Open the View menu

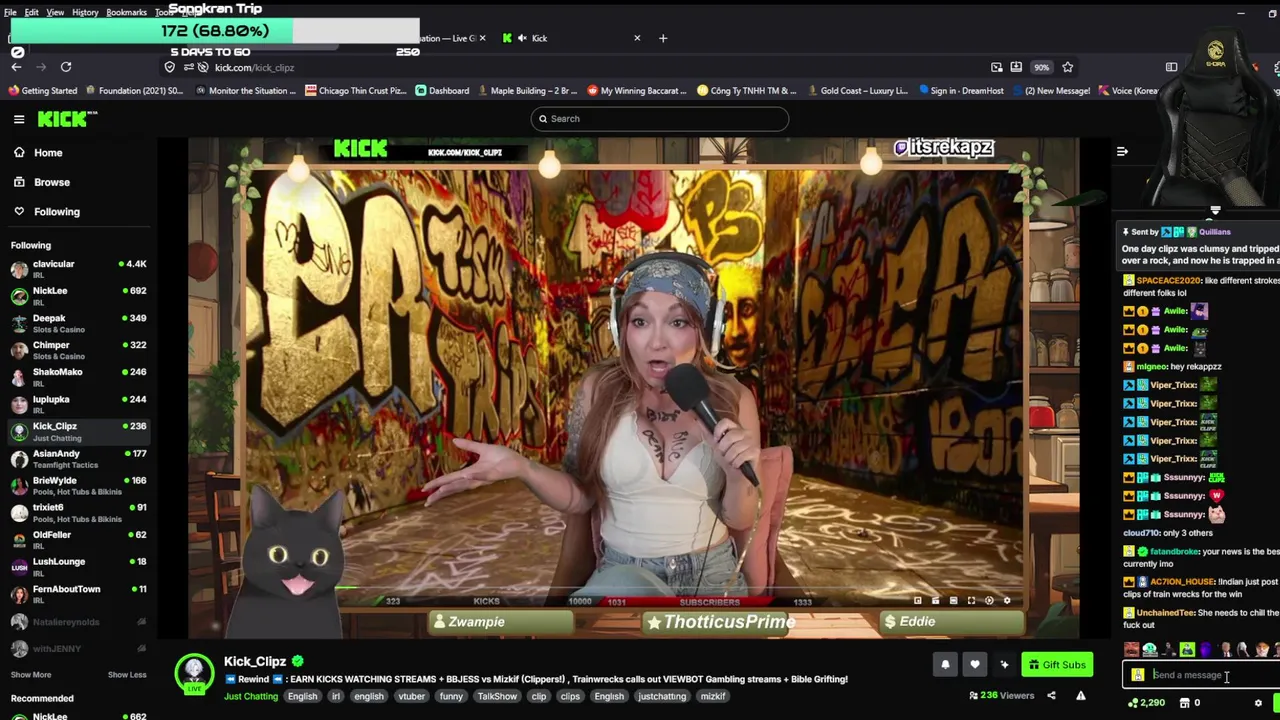(55, 12)
